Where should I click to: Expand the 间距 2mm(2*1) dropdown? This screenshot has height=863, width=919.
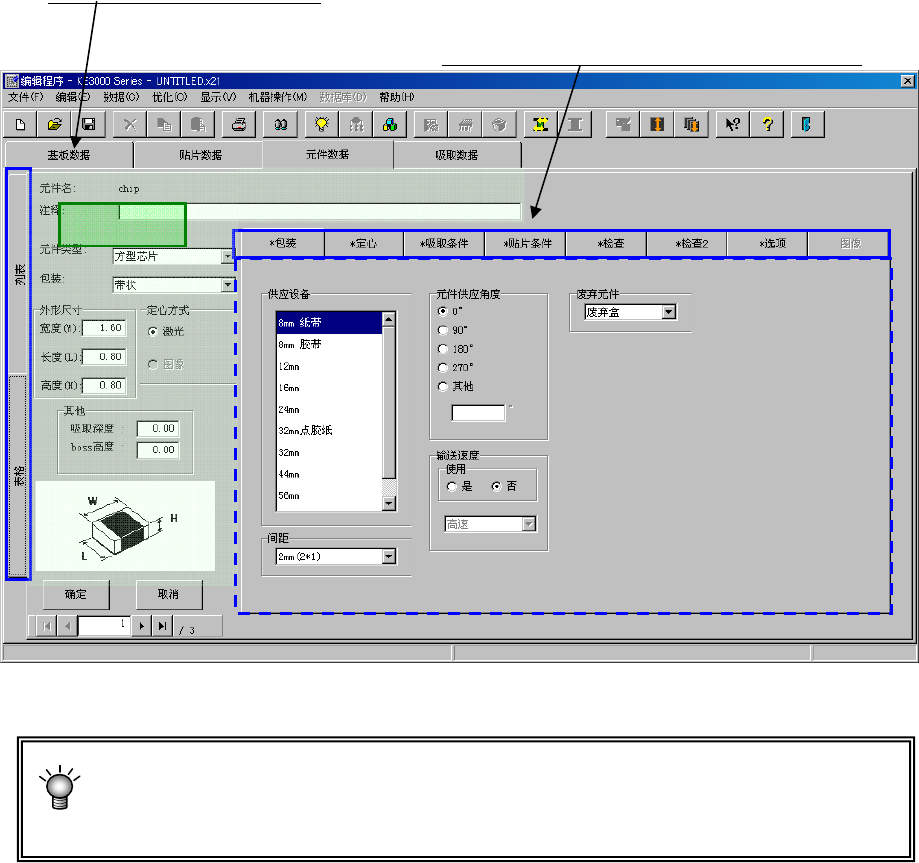pyautogui.click(x=389, y=557)
